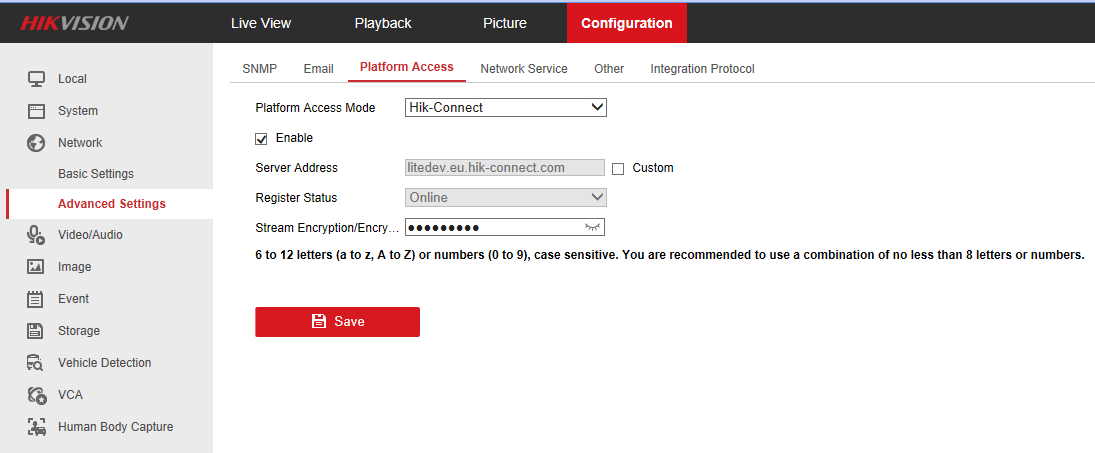Viewport: 1095px width, 453px height.
Task: Switch to the Playback tab
Action: pos(383,23)
